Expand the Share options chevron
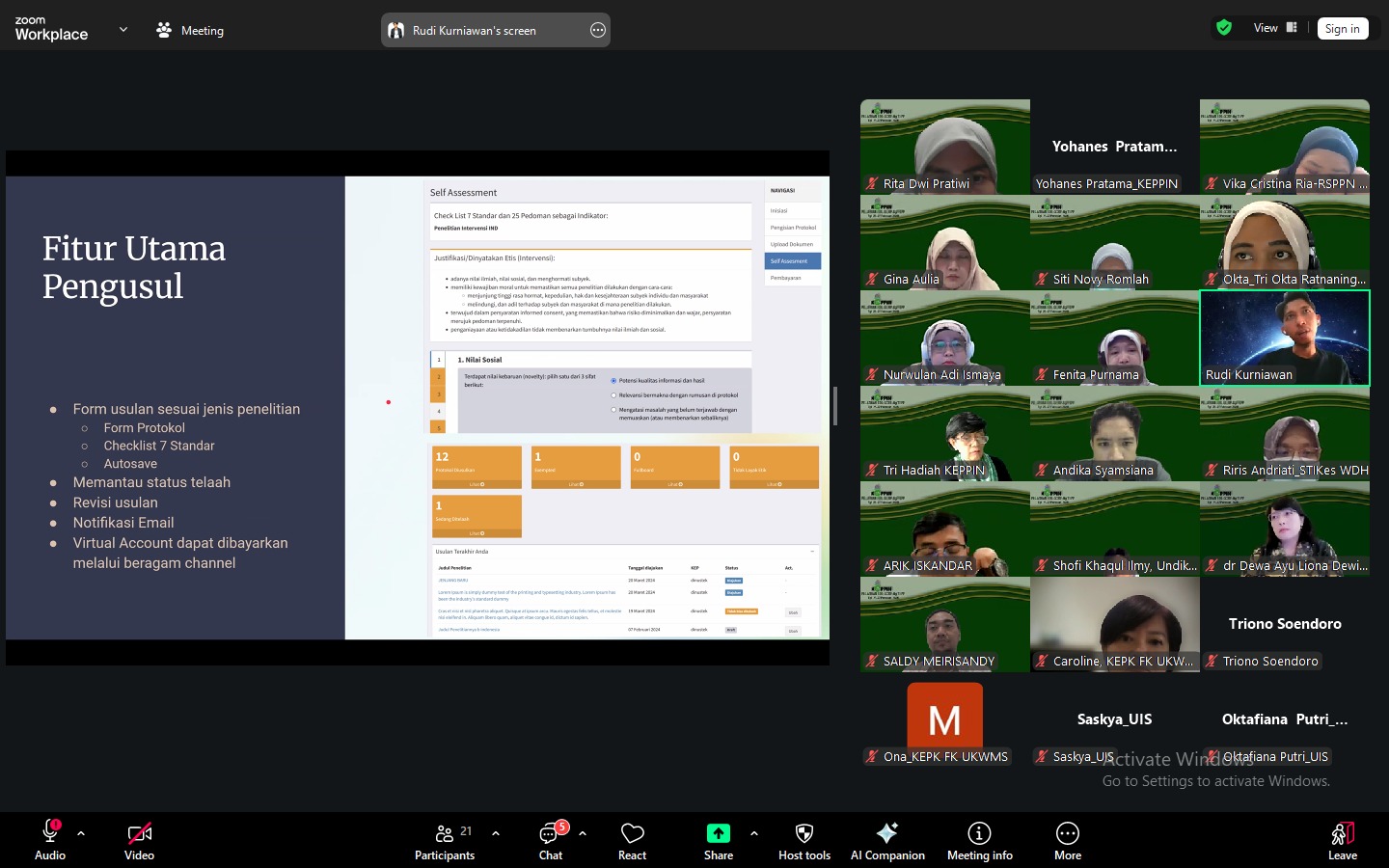 (753, 833)
